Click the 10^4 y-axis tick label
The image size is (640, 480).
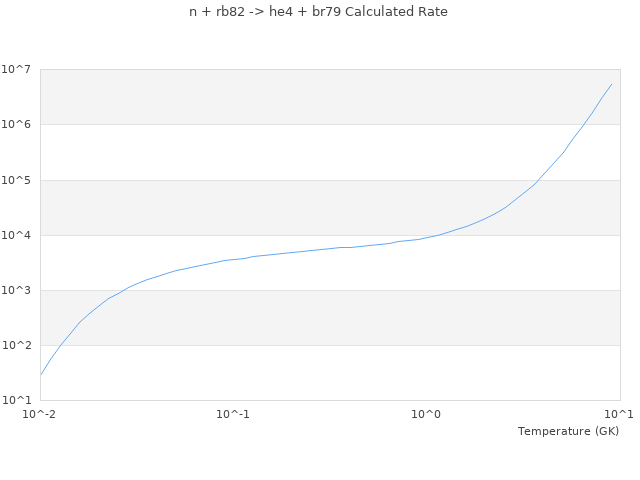[17, 235]
